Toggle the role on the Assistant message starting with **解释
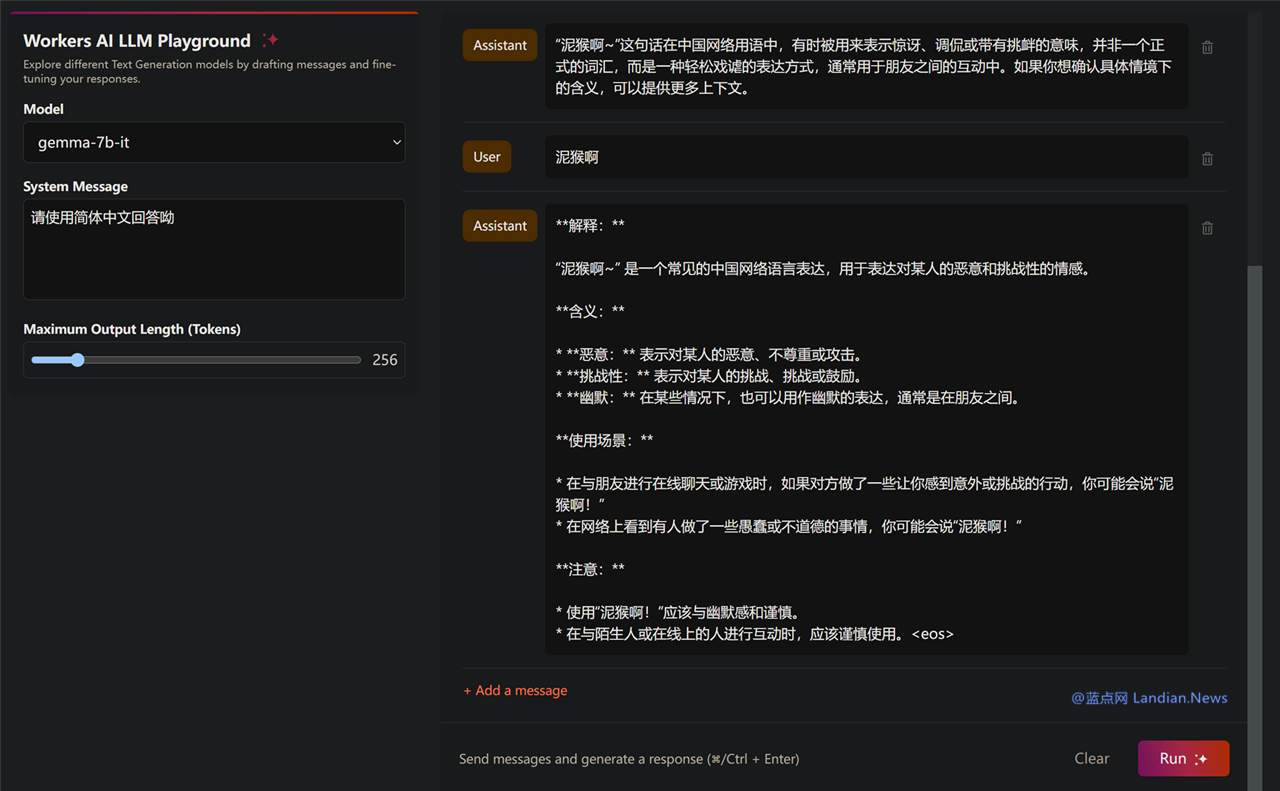The image size is (1280, 791). [x=500, y=226]
